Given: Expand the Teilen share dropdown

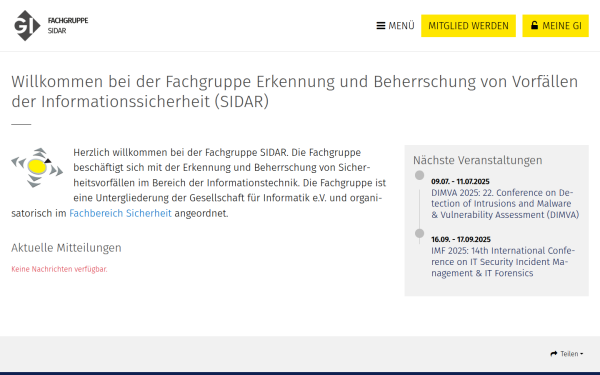Looking at the screenshot, I should [x=567, y=354].
